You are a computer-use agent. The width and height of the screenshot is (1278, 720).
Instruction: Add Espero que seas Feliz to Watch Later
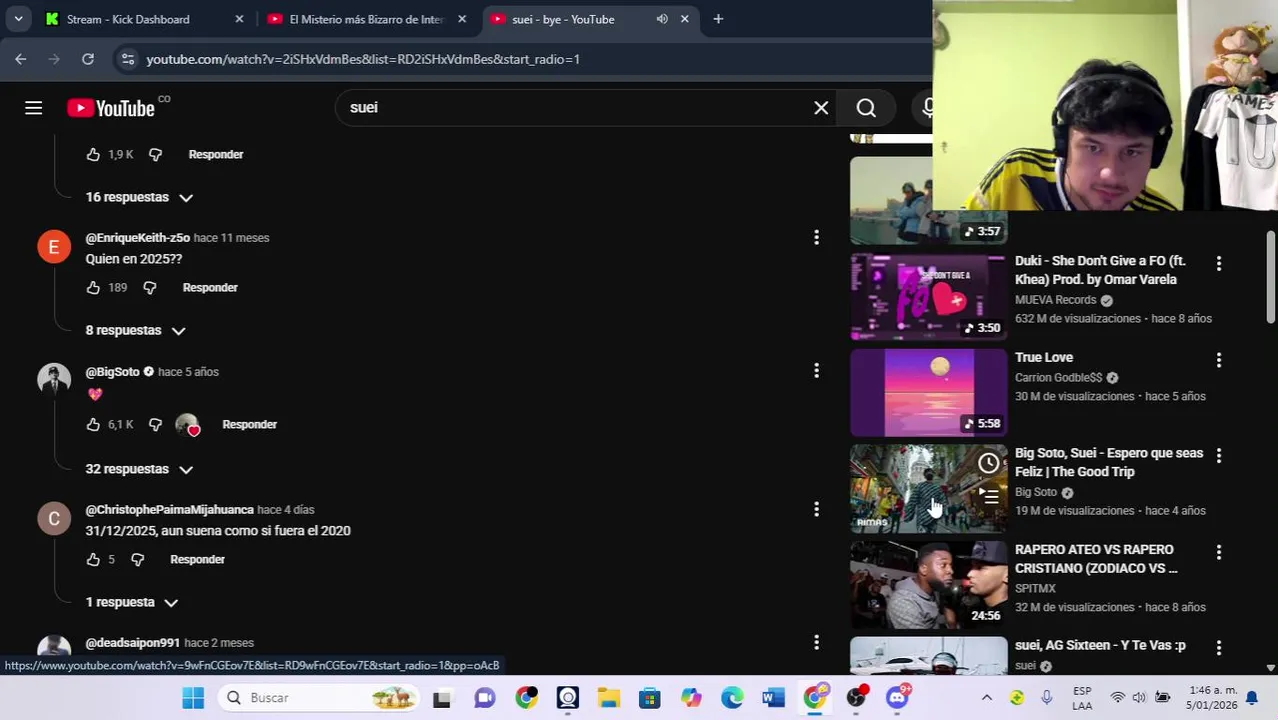[x=988, y=463]
